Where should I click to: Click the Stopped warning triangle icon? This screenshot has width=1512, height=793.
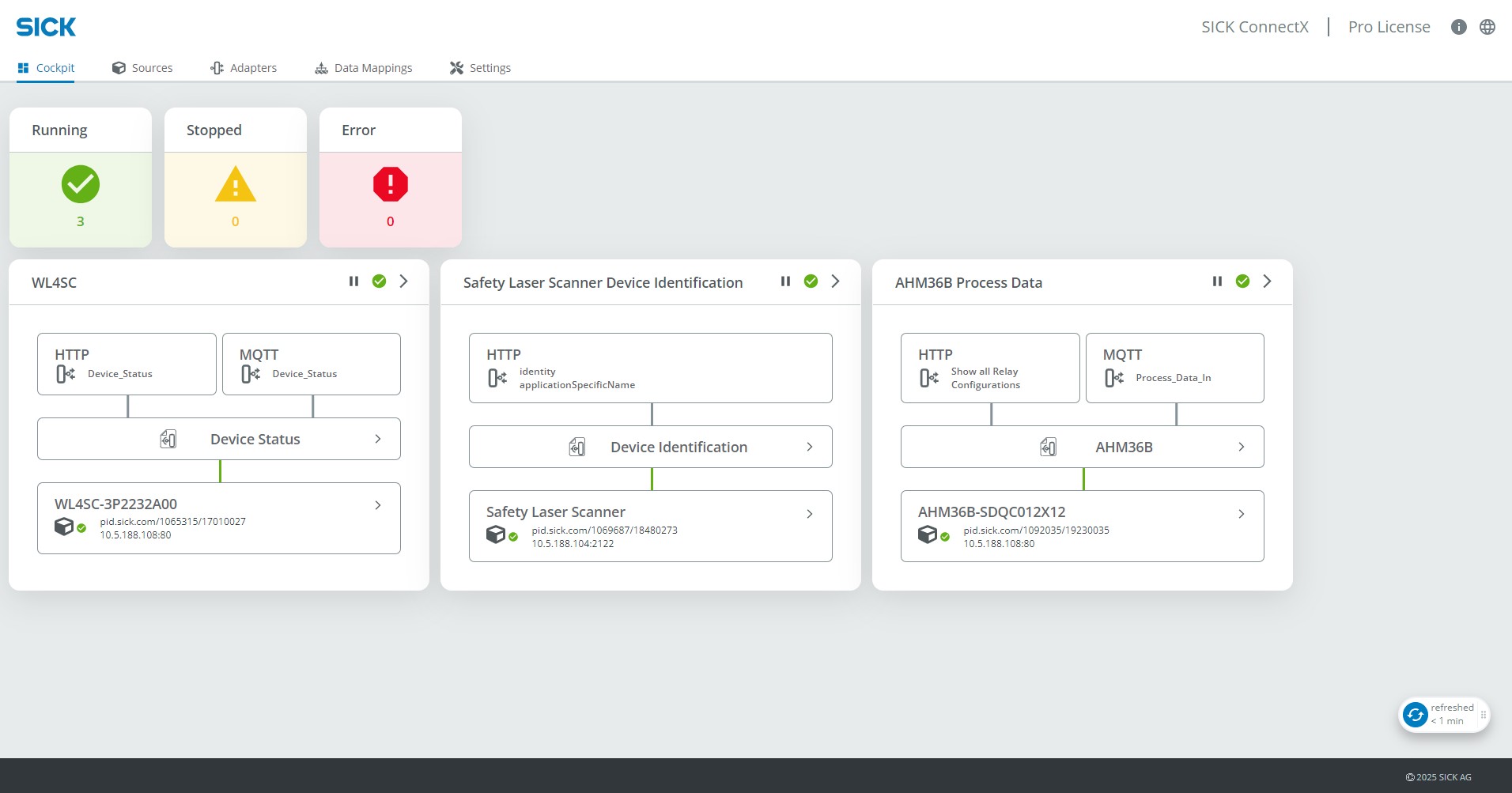click(x=236, y=184)
